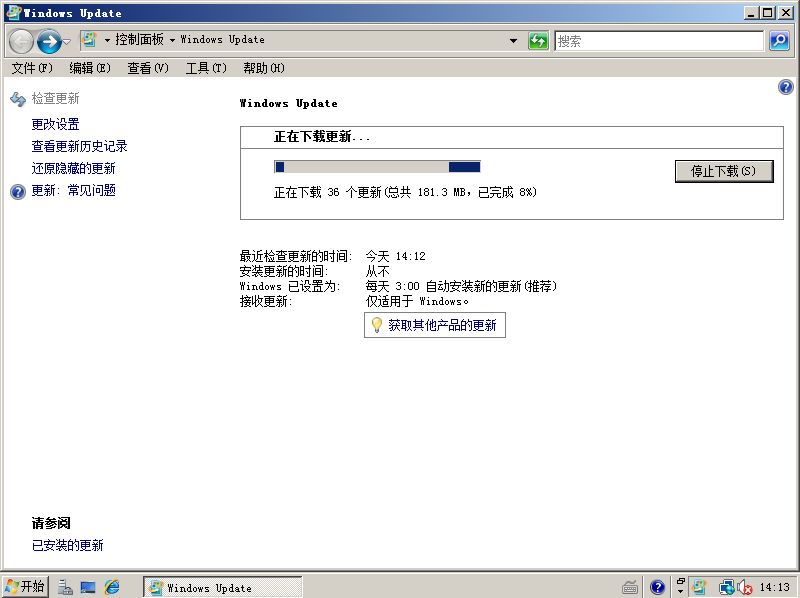Open the 查看(V) menu
Screen dimensions: 800x598
148,68
